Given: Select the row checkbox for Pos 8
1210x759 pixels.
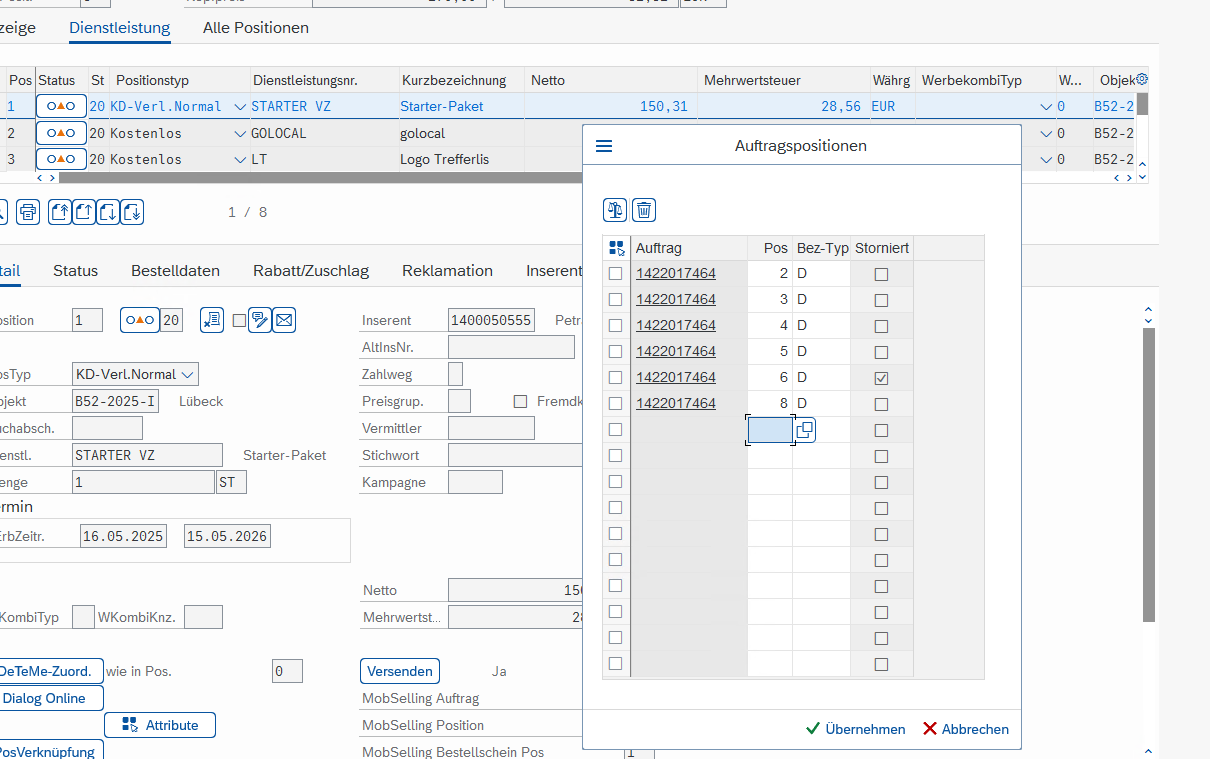Looking at the screenshot, I should 616,403.
